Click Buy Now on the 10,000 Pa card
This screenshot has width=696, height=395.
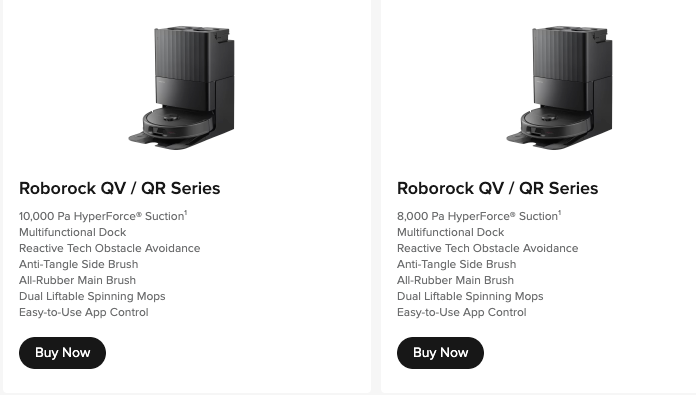pyautogui.click(x=62, y=353)
